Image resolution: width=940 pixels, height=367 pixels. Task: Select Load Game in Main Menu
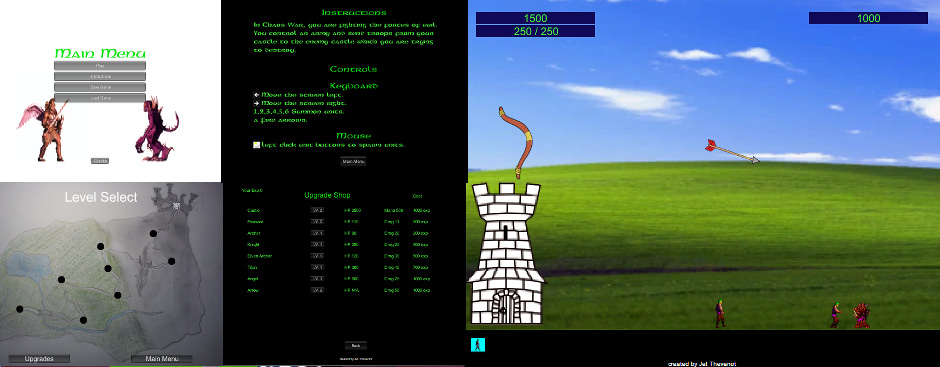100,98
